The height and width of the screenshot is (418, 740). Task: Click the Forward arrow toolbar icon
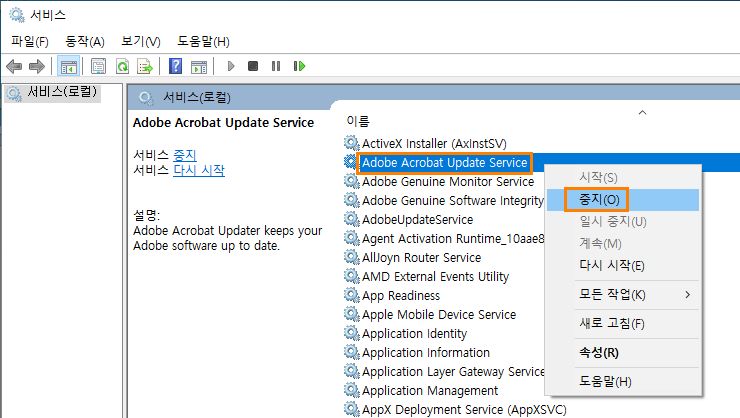(x=37, y=66)
